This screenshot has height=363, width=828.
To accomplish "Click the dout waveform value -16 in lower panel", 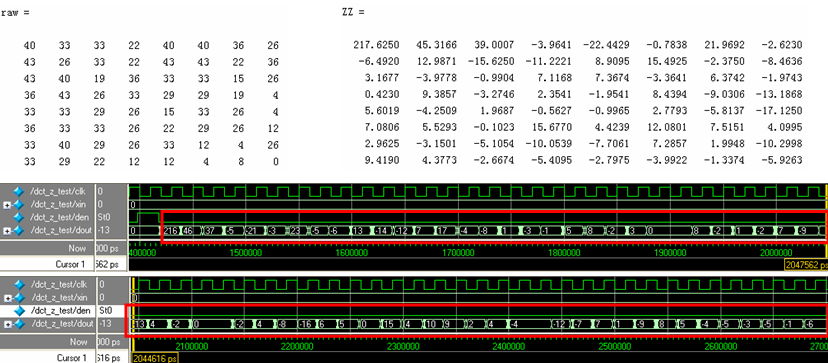I will (x=306, y=324).
